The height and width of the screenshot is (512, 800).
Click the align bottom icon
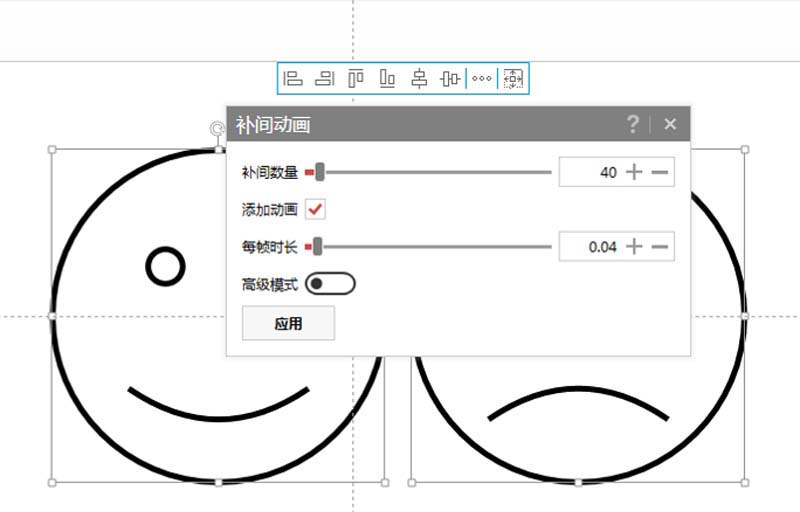387,79
